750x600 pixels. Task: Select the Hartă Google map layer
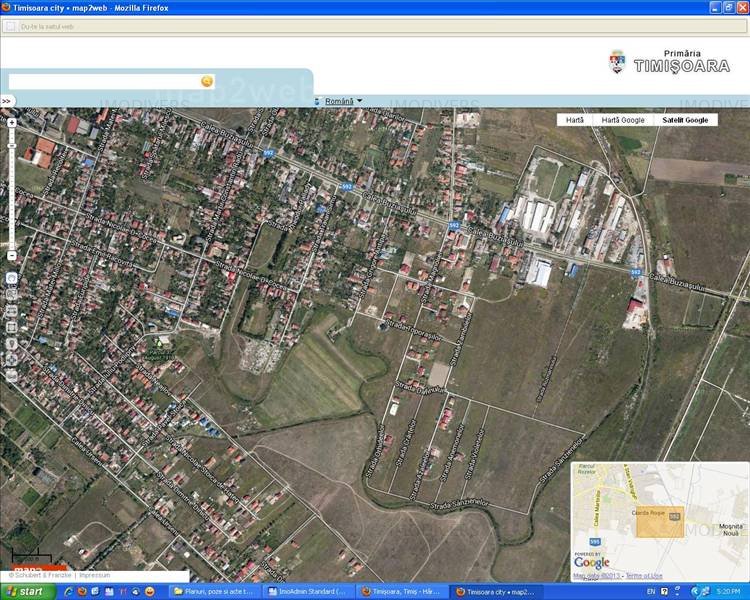click(623, 120)
